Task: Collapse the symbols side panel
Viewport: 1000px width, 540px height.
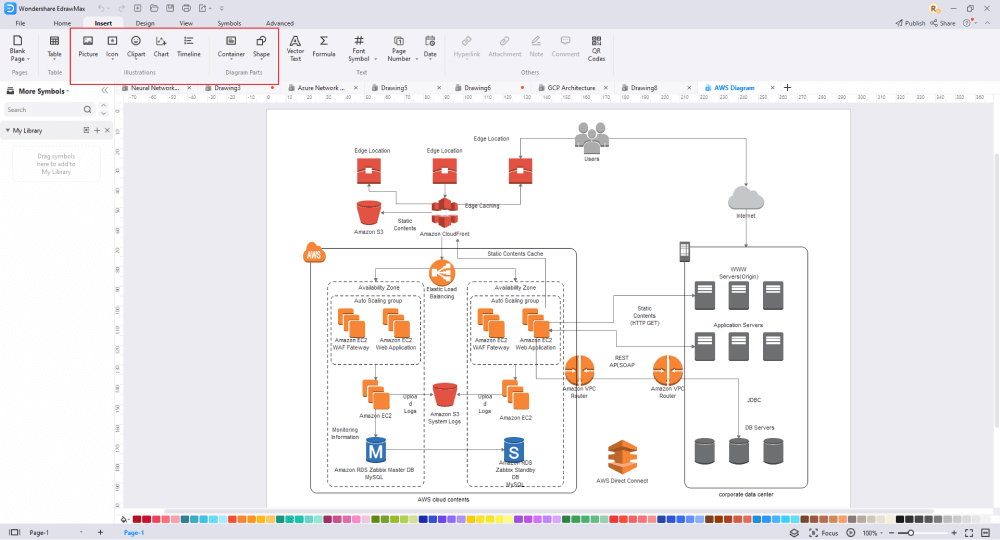Action: click(105, 91)
